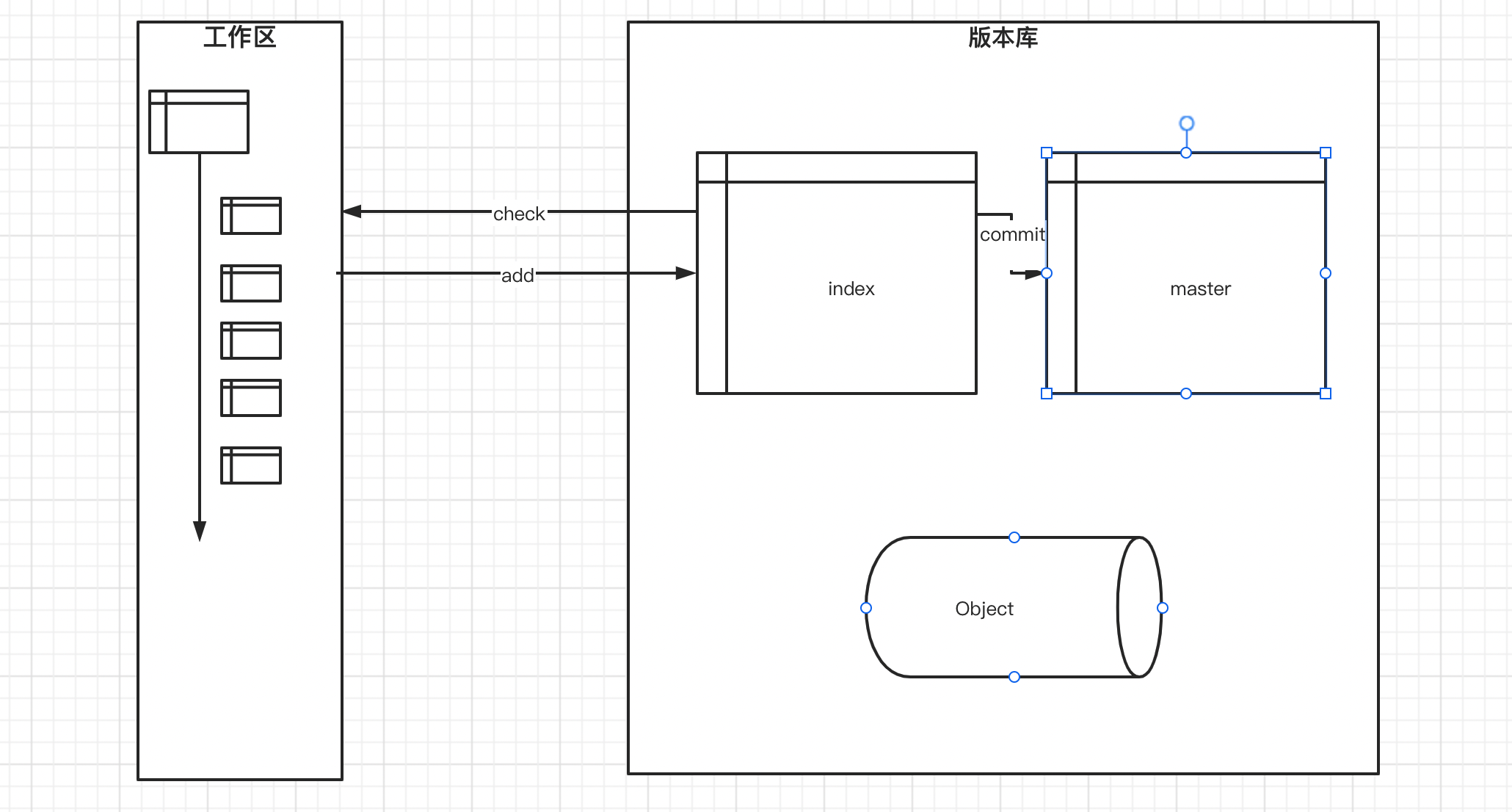Select the third small table in 工作区
Viewport: 1512px width, 812px height.
tap(251, 341)
